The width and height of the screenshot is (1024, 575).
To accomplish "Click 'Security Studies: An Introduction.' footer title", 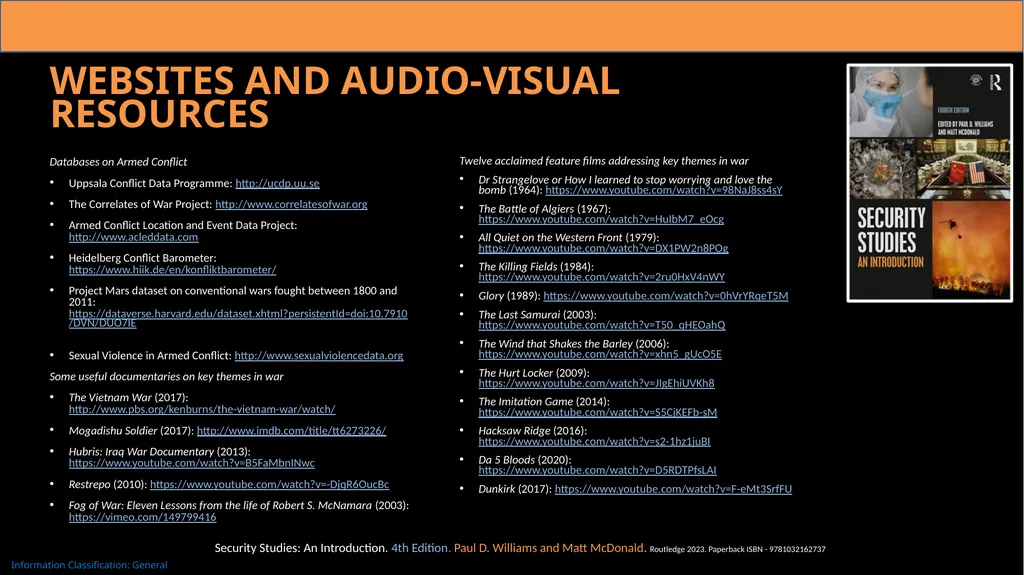I will click(301, 548).
